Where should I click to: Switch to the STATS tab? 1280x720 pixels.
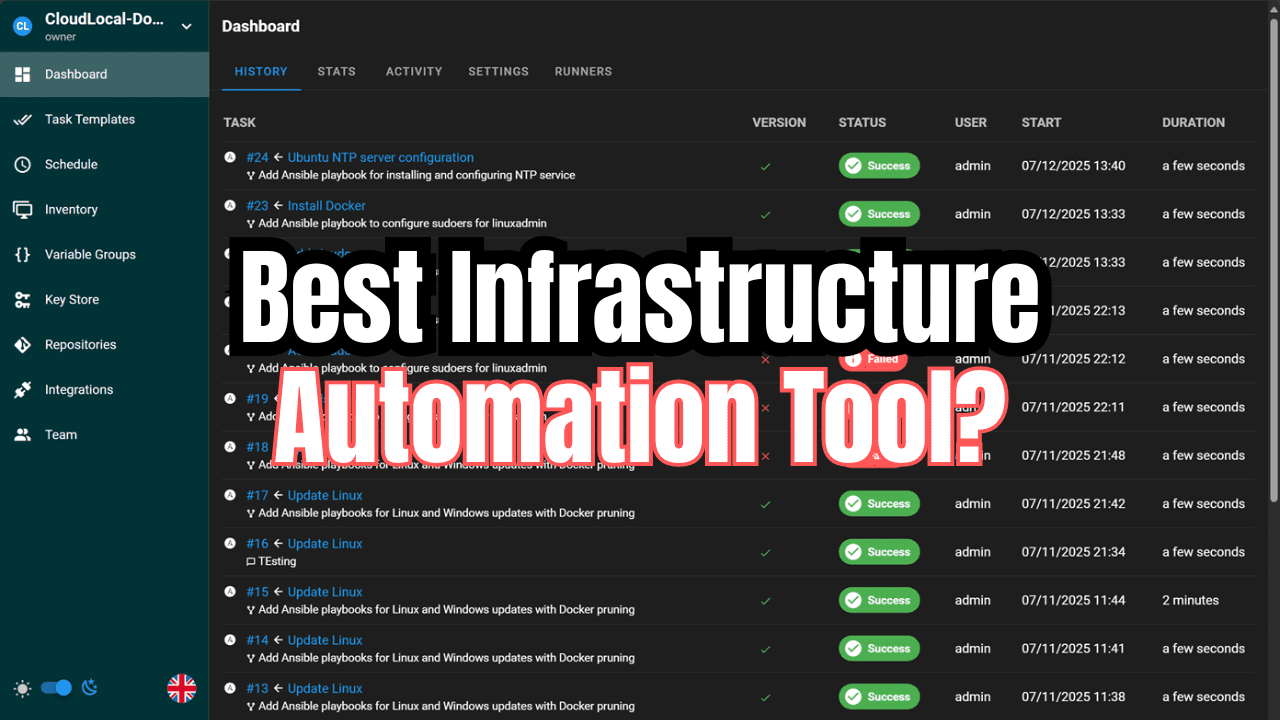336,71
